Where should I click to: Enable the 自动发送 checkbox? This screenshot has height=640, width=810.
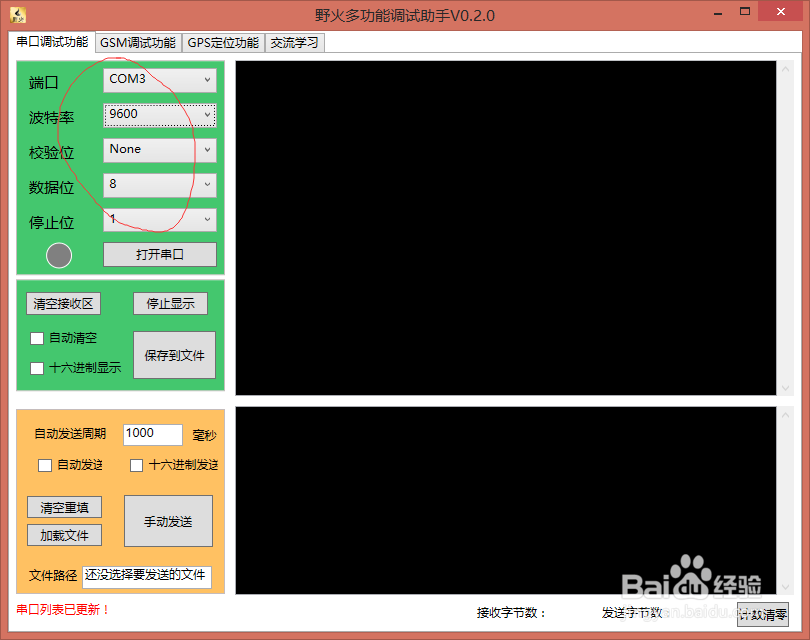tap(45, 465)
